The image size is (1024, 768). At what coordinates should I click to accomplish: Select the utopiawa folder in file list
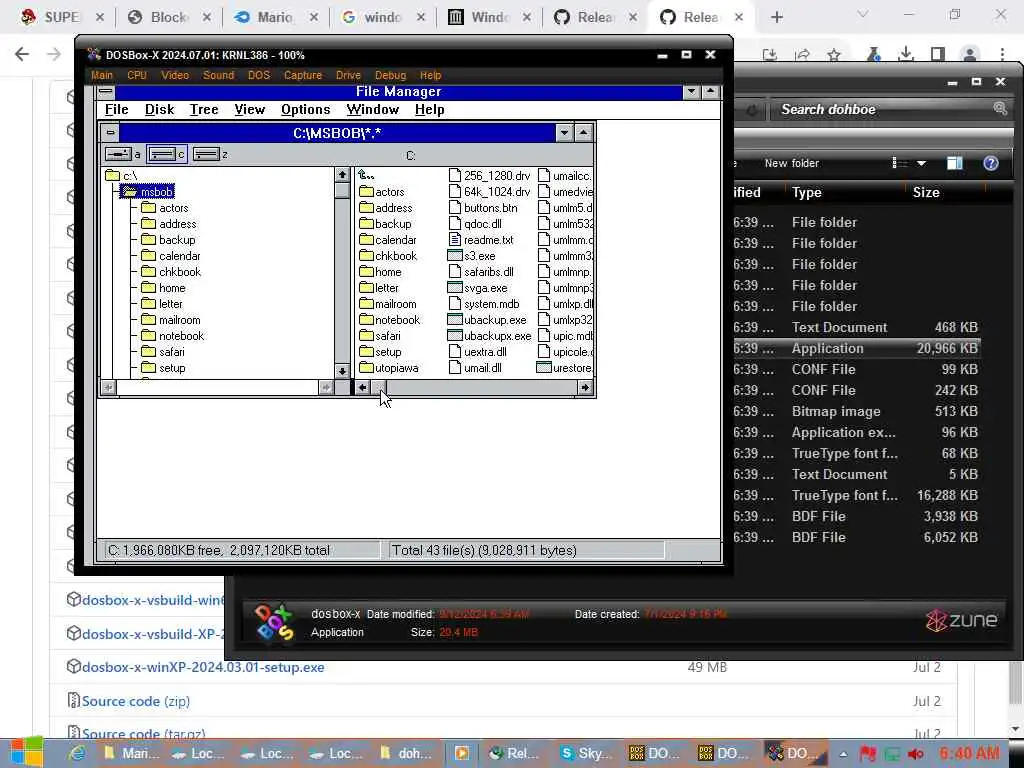click(389, 368)
